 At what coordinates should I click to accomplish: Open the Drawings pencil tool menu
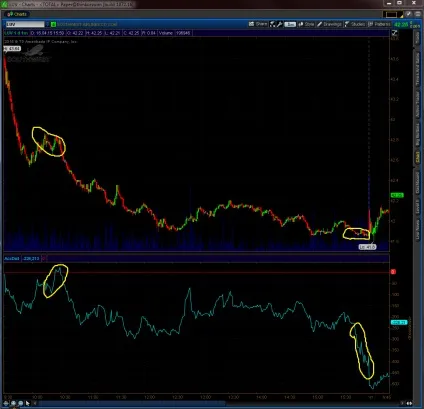click(329, 24)
